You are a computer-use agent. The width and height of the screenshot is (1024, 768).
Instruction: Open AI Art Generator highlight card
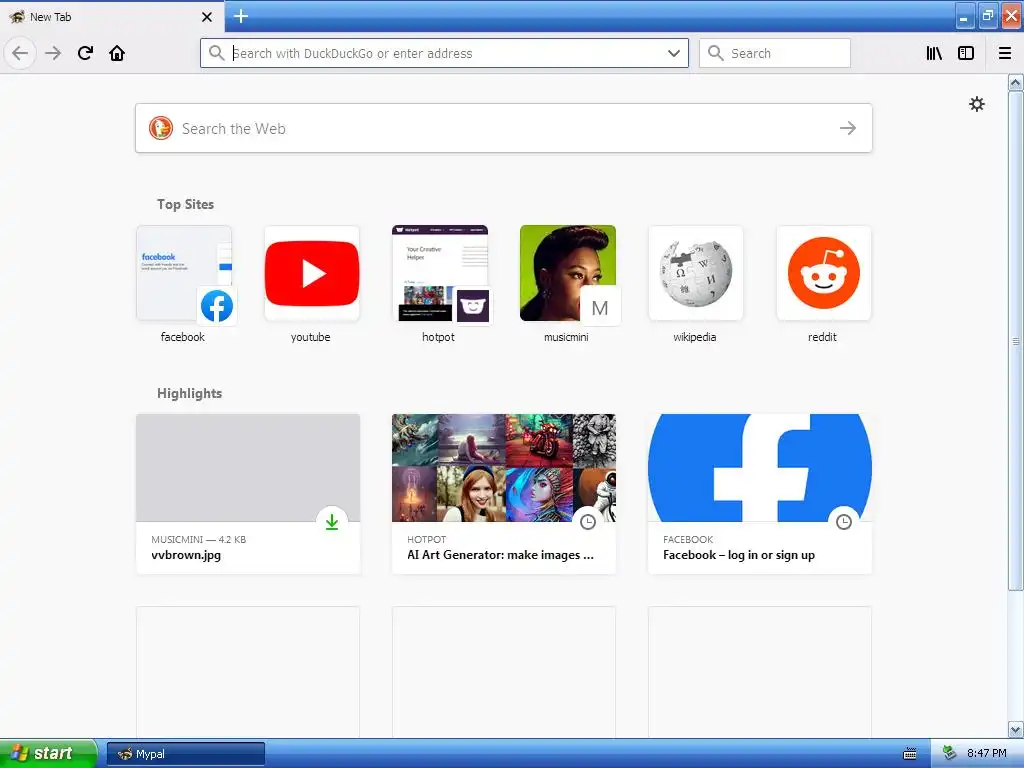504,494
